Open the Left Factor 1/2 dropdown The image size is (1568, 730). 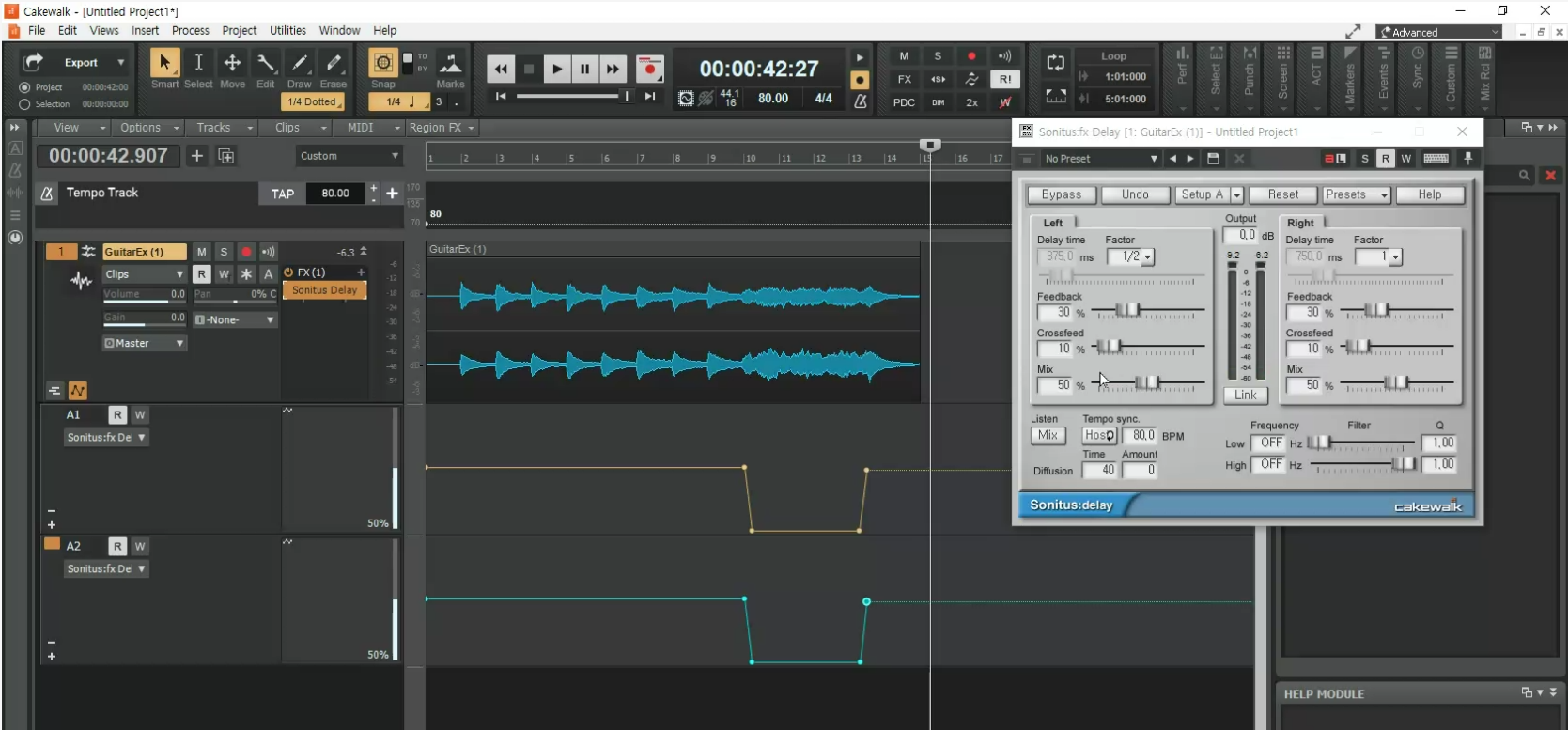tap(1131, 256)
